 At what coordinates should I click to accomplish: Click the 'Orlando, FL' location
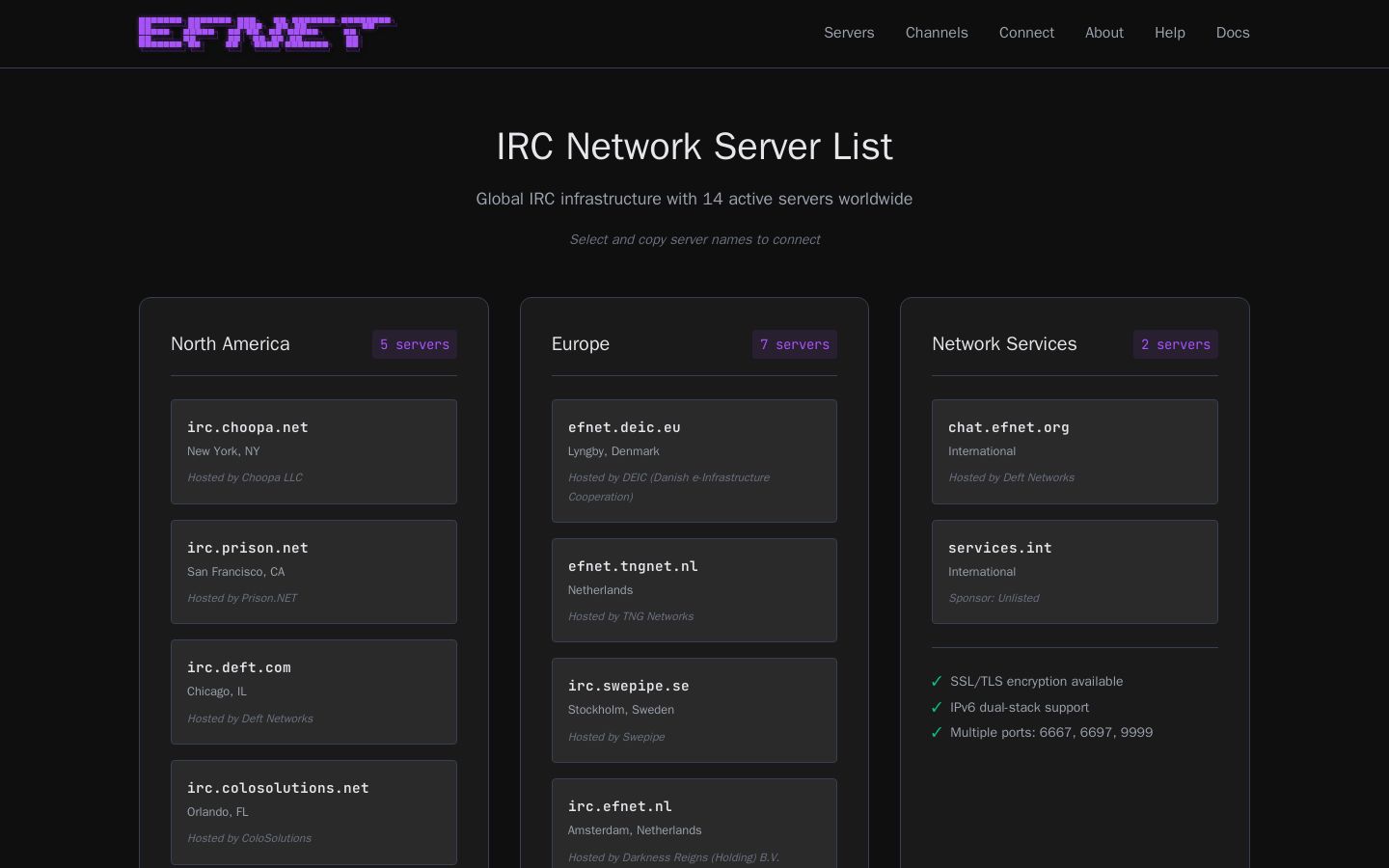click(x=218, y=812)
